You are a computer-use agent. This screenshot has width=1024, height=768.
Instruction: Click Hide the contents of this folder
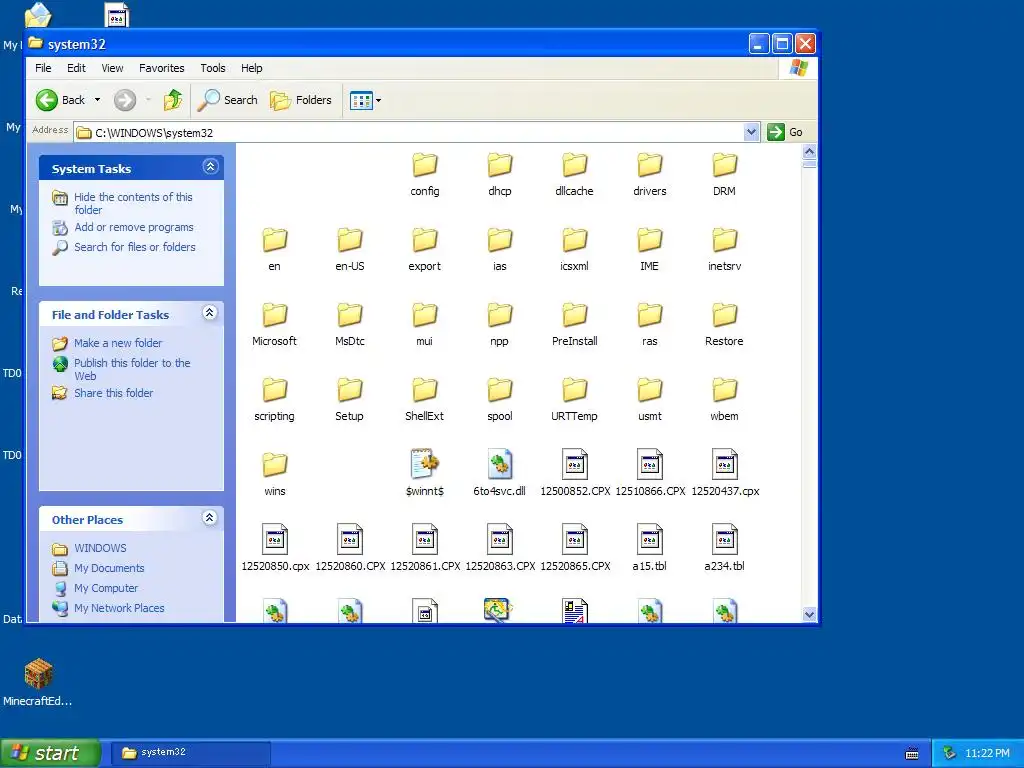click(133, 203)
